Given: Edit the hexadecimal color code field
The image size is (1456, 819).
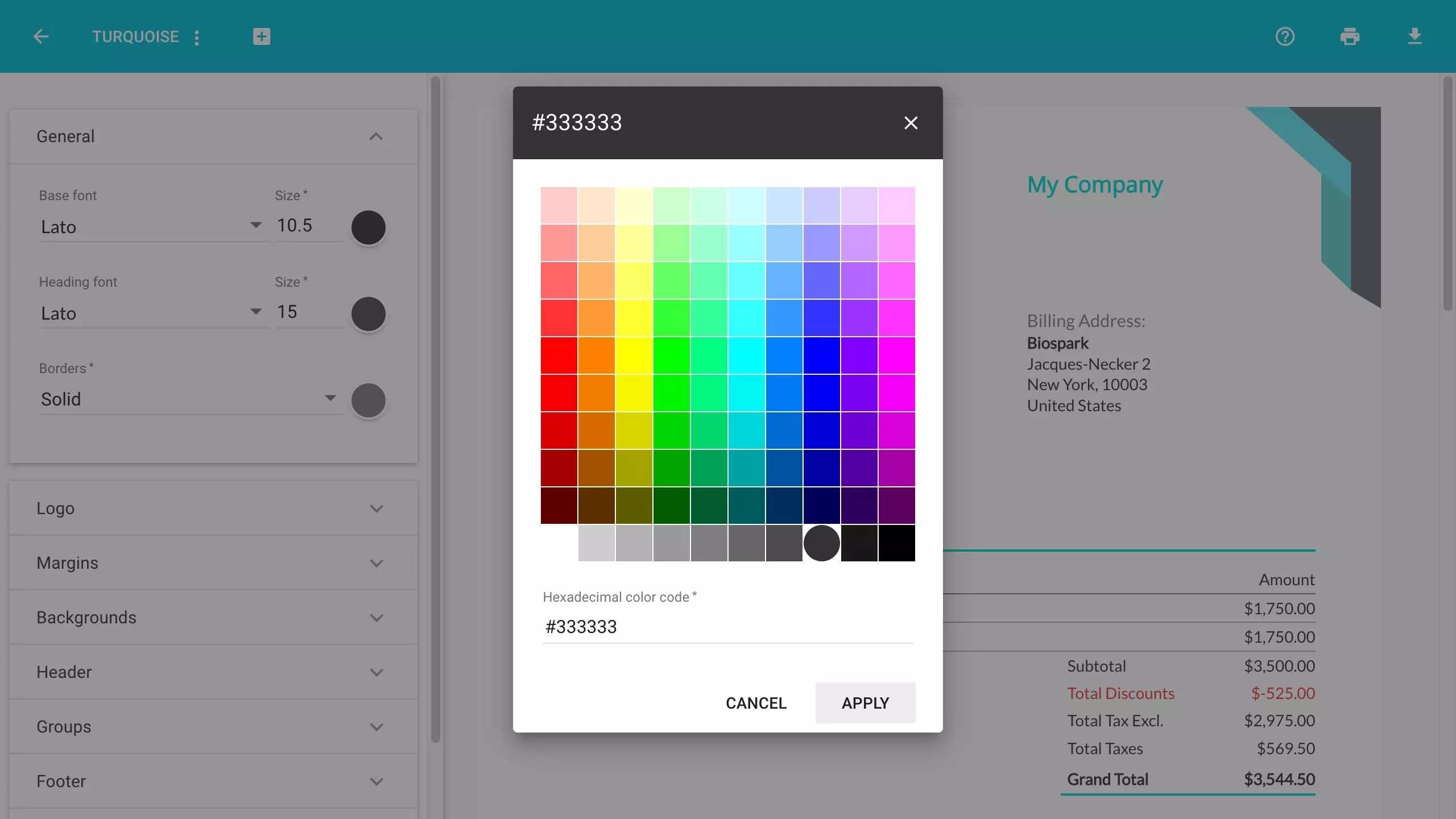Looking at the screenshot, I should (x=727, y=626).
